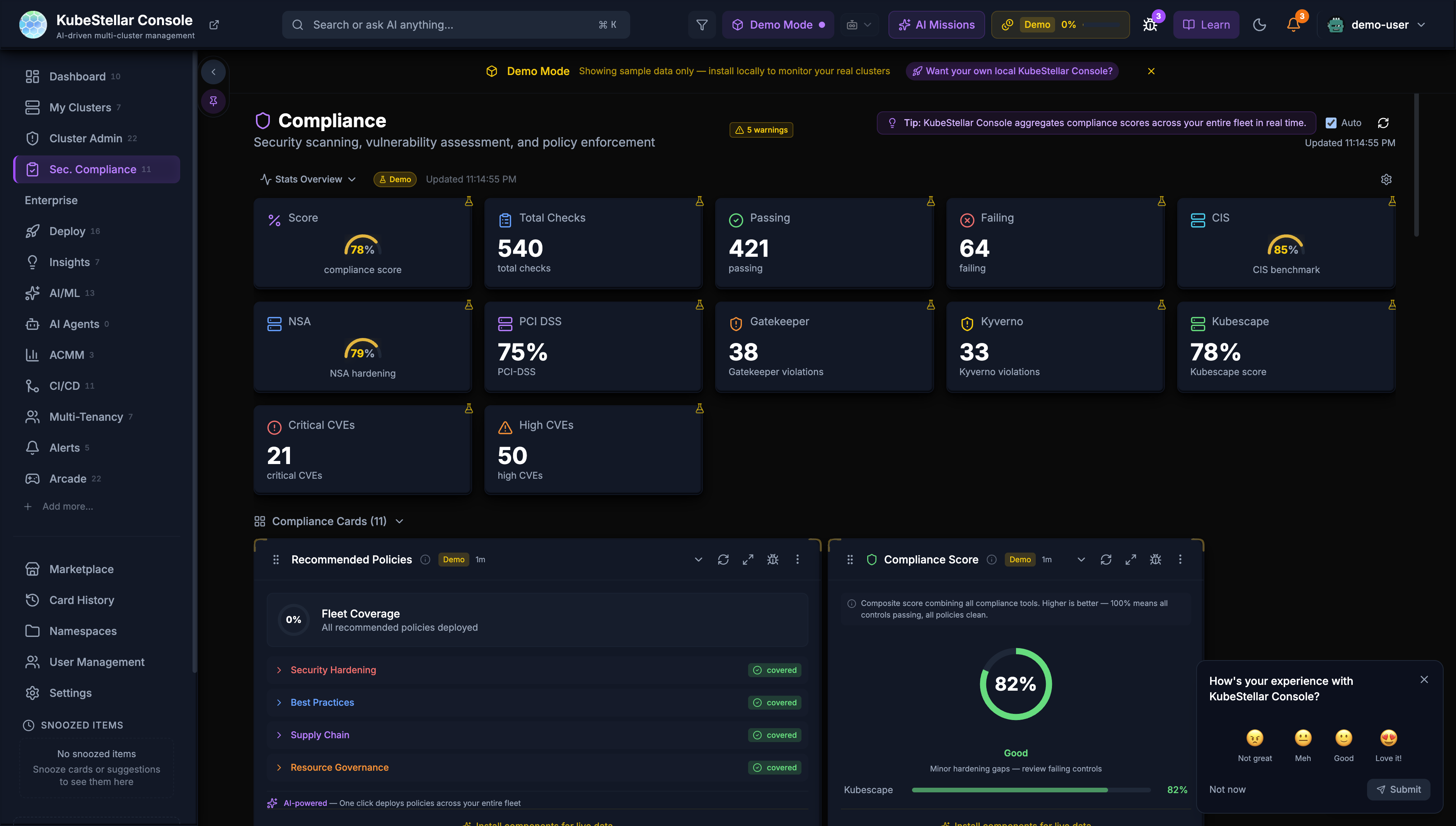
Task: Click the Learn button
Action: click(x=1206, y=25)
